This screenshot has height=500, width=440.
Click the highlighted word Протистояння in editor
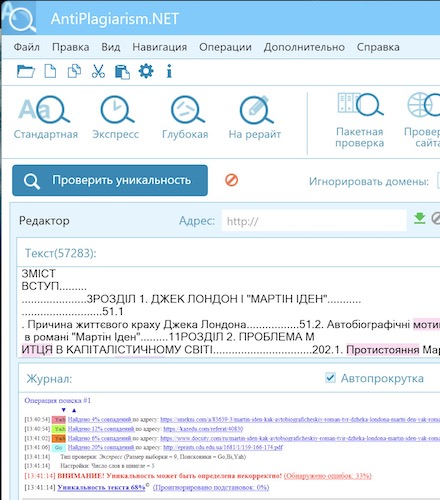click(383, 350)
